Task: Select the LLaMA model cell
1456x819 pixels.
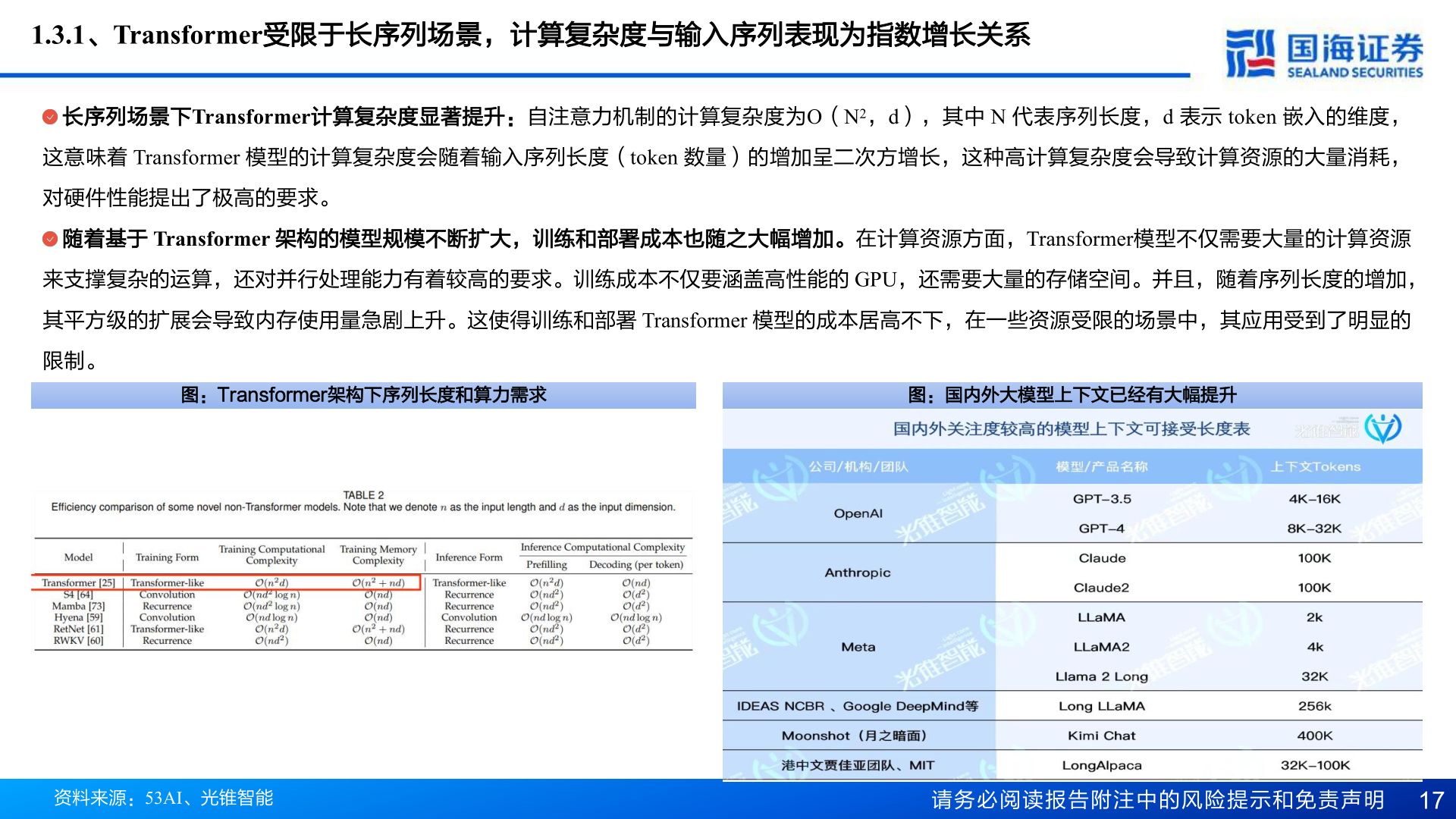Action: click(x=1102, y=617)
